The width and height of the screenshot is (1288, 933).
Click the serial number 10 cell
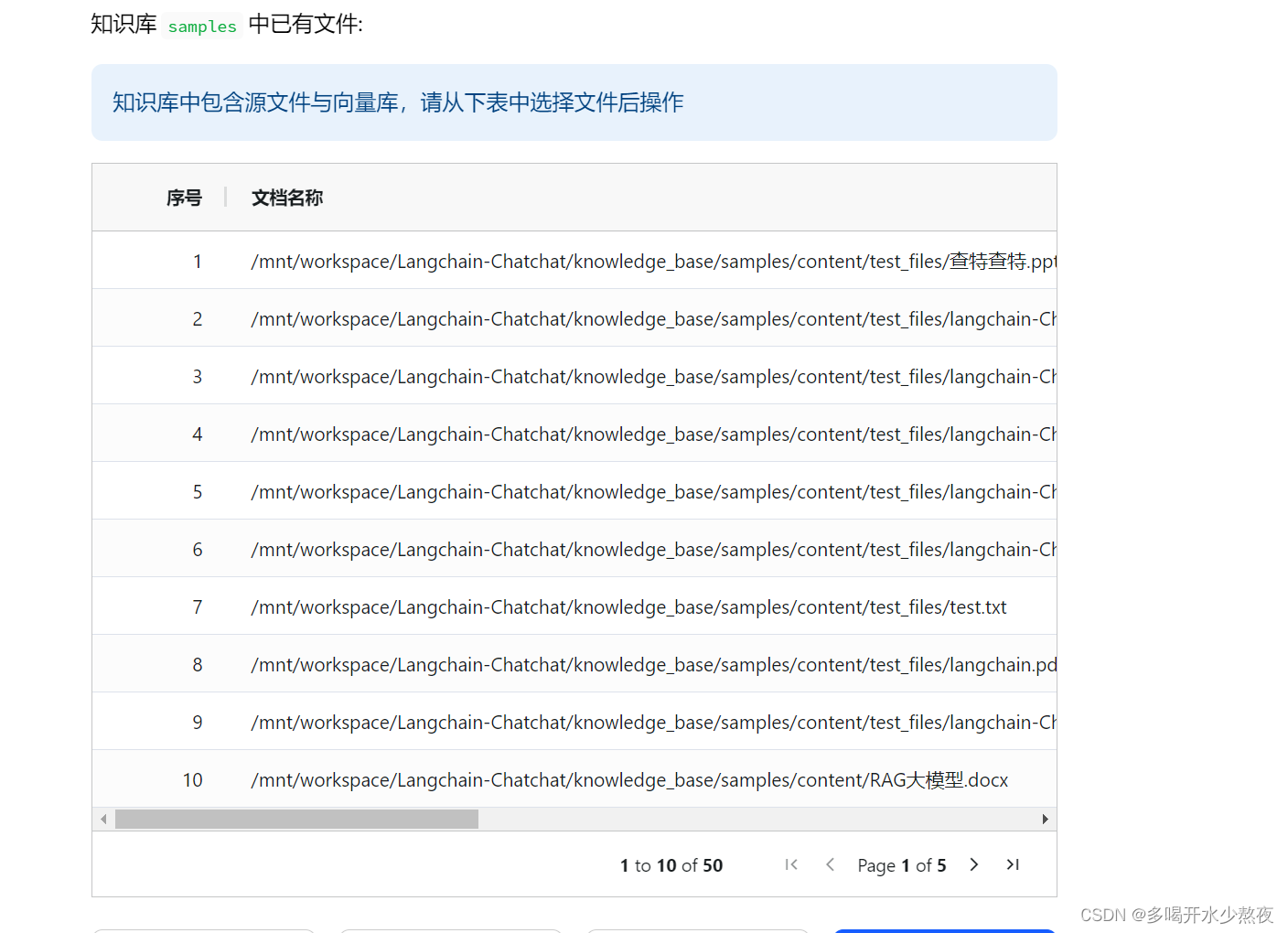click(192, 780)
